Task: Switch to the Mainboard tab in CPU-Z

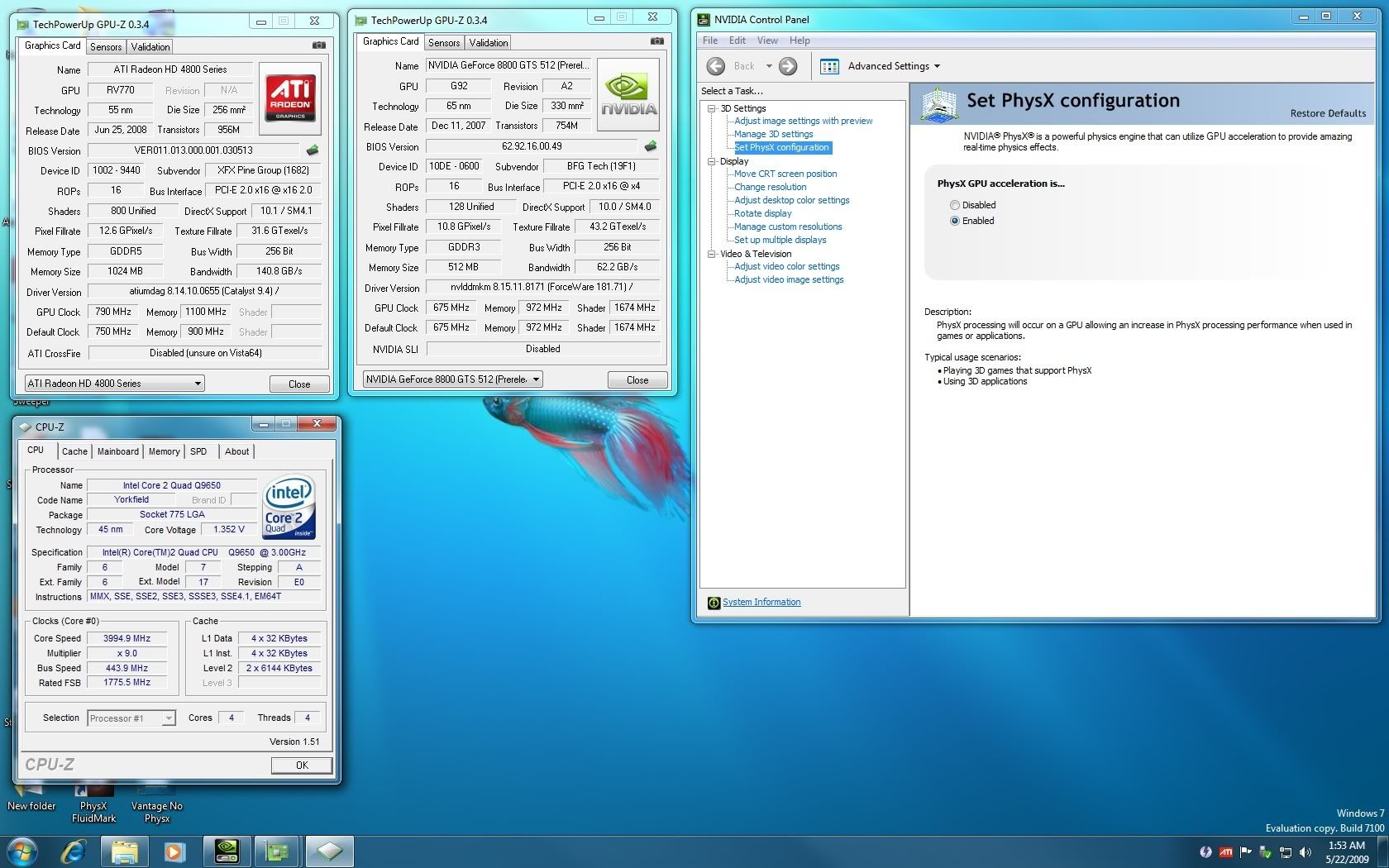Action: coord(117,451)
